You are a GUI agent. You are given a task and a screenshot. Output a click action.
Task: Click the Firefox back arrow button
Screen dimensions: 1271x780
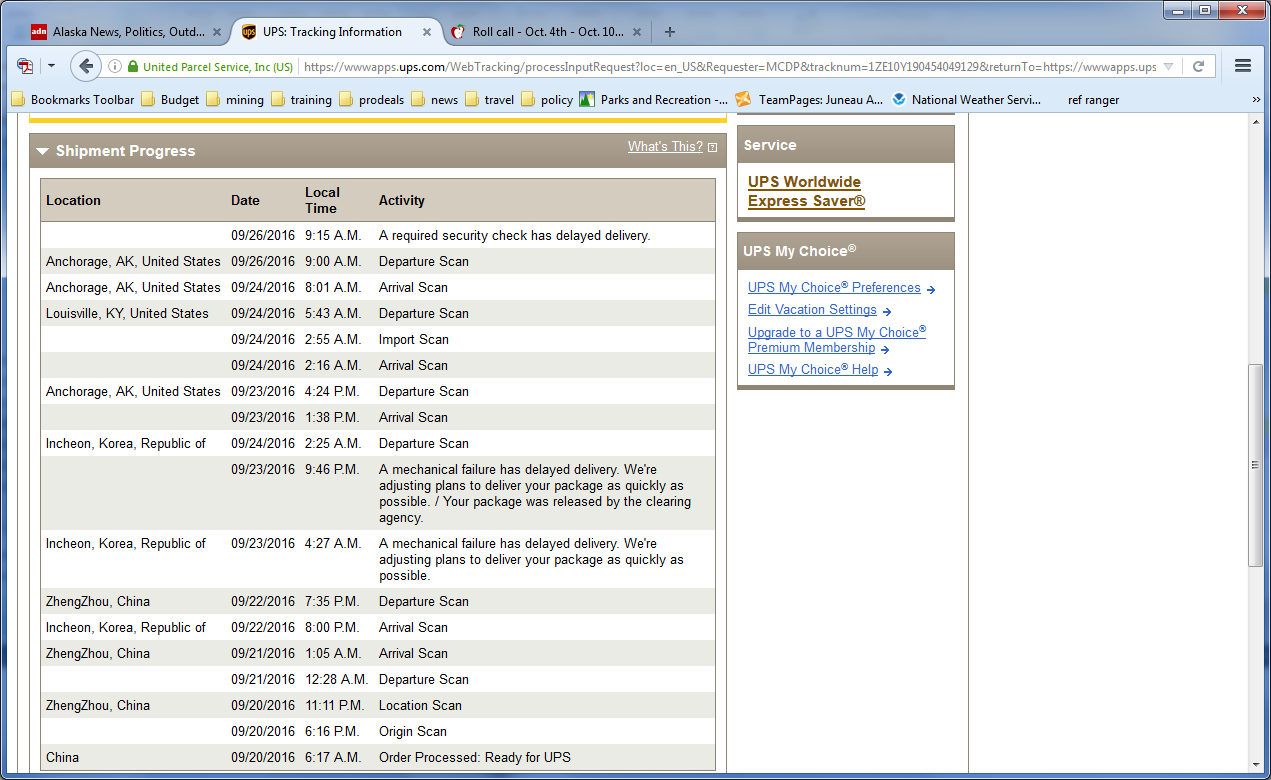coord(86,66)
